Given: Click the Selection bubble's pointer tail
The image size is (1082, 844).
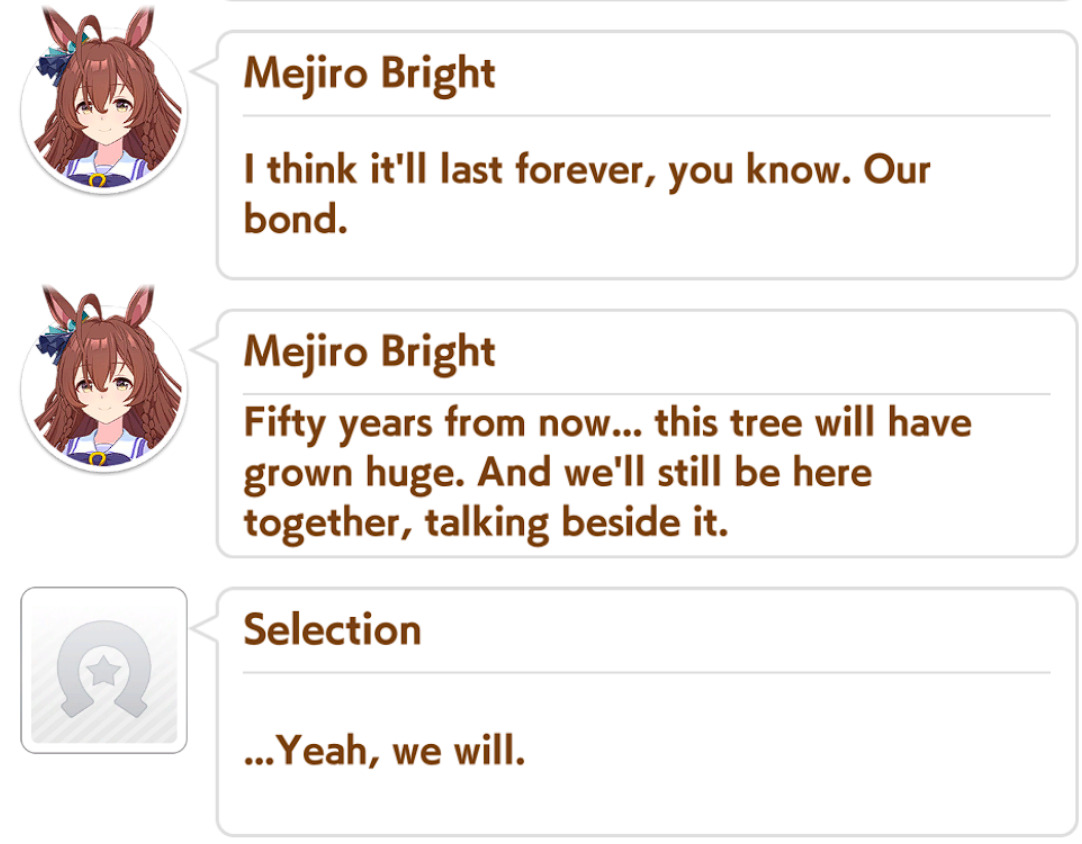Looking at the screenshot, I should pyautogui.click(x=205, y=627).
